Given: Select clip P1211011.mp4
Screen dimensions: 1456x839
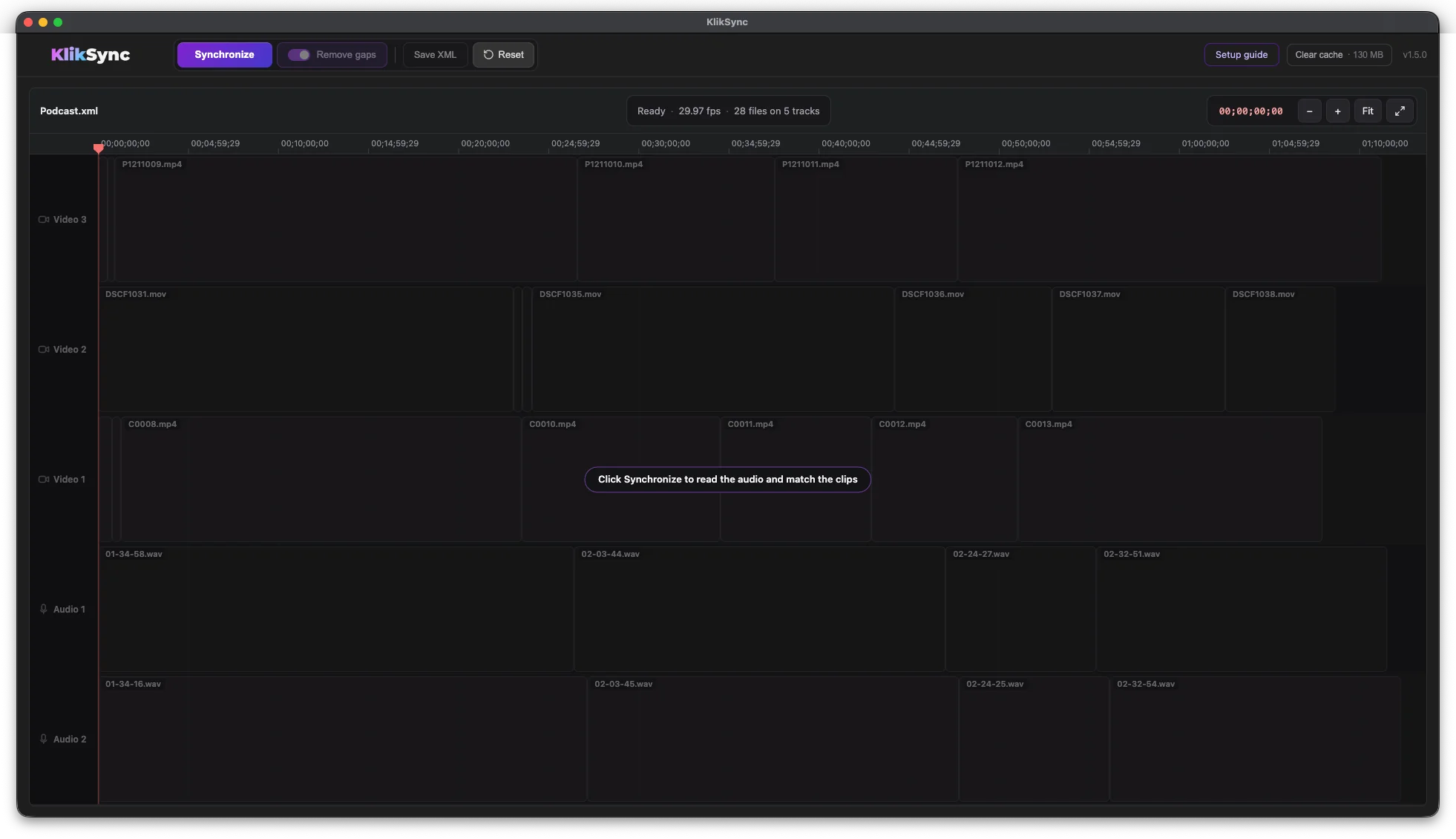Looking at the screenshot, I should pyautogui.click(x=866, y=220).
